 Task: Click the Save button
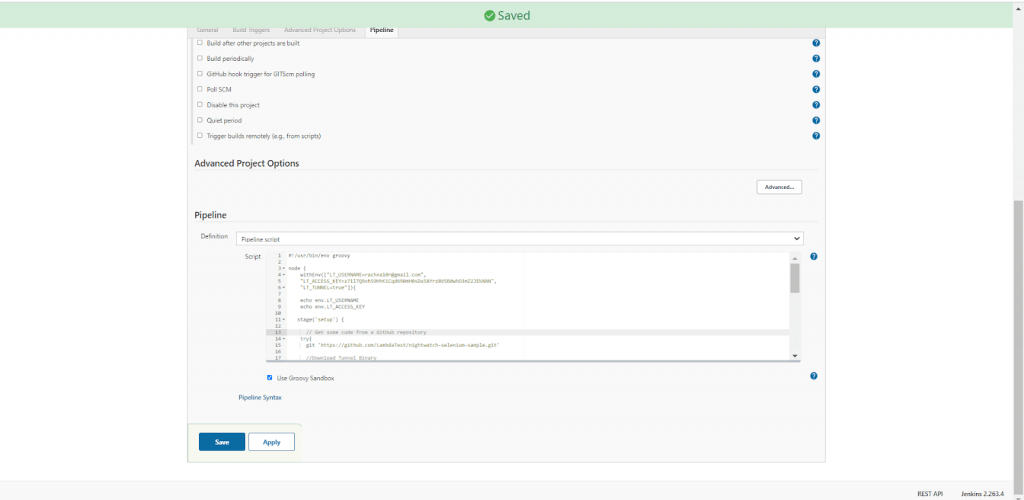[x=221, y=442]
